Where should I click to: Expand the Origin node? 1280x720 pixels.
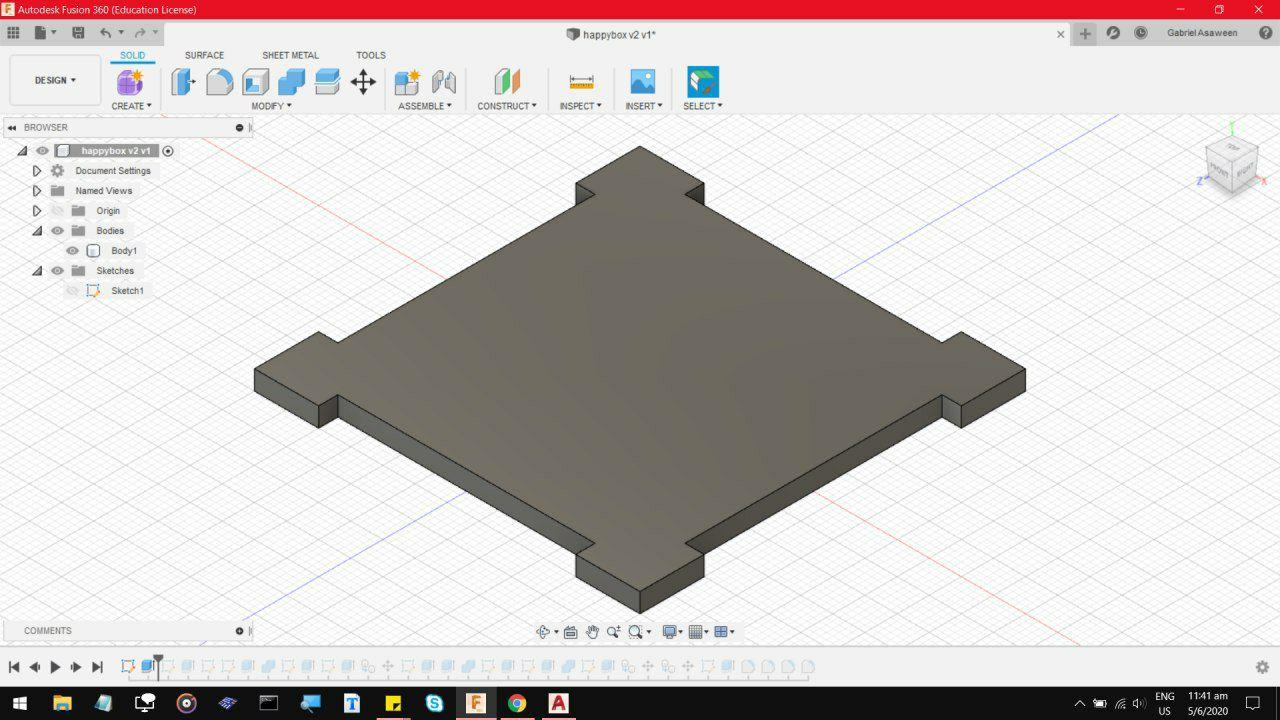(x=37, y=211)
